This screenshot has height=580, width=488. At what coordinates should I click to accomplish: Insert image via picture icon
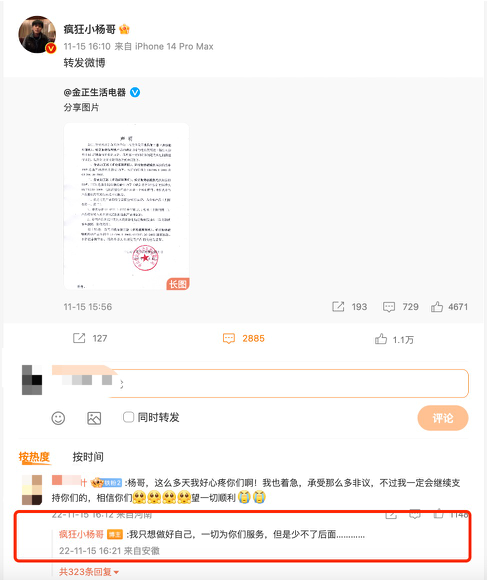[94, 418]
